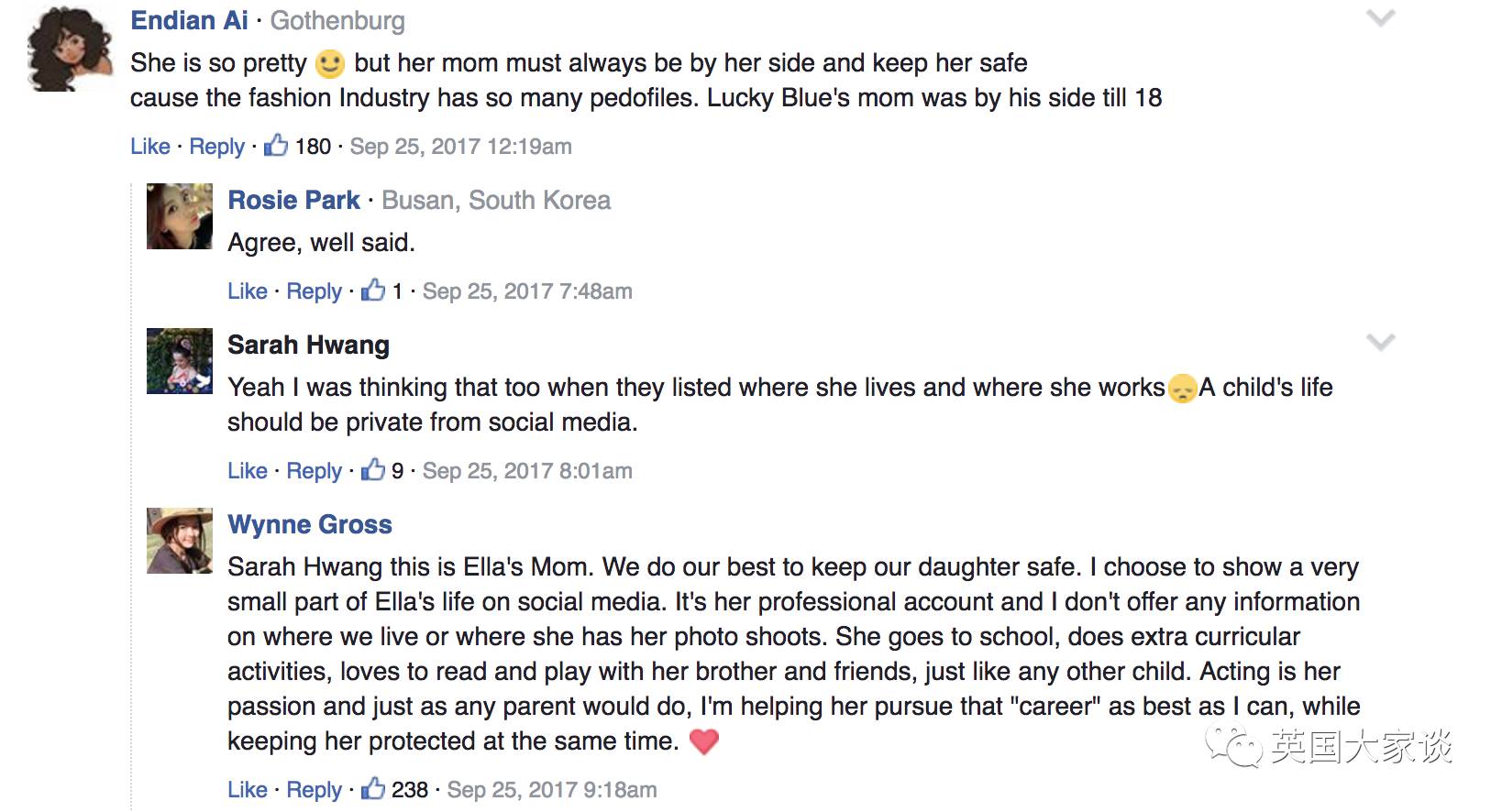Screen dimensions: 1502x812
Task: Like Endian Ai's comment
Action: [x=150, y=147]
